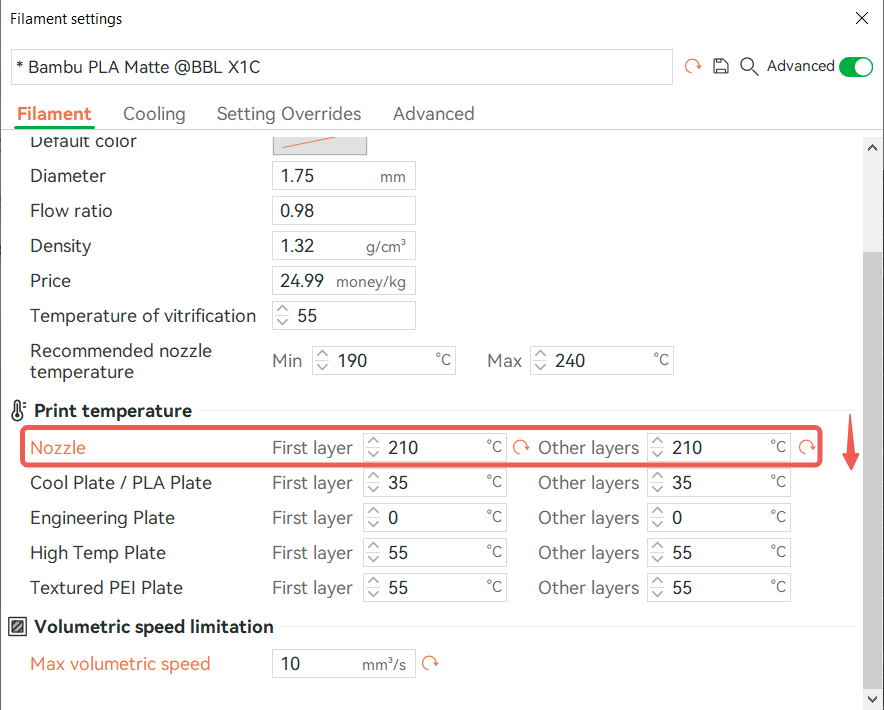Image resolution: width=884 pixels, height=710 pixels.
Task: Click Cool Plate Other layers spinner
Action: (657, 483)
